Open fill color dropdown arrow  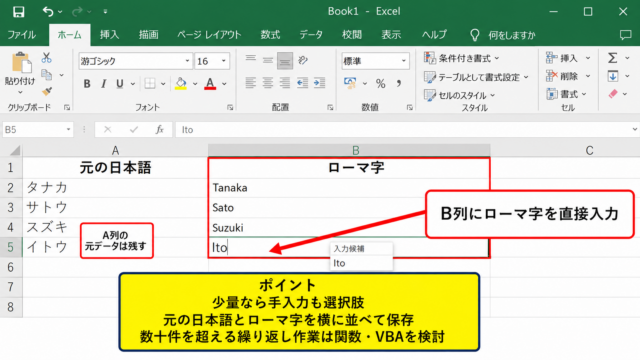coord(195,84)
